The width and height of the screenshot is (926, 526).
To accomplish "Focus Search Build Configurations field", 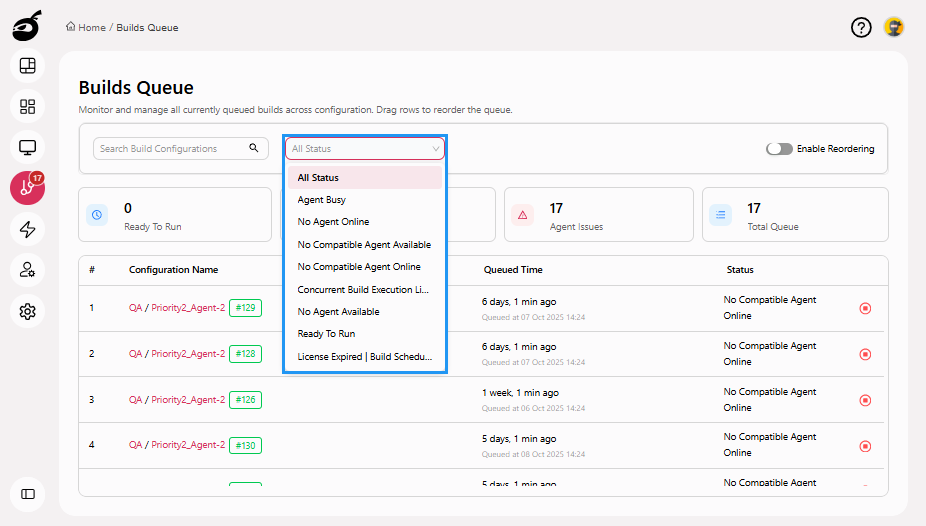I will 181,148.
